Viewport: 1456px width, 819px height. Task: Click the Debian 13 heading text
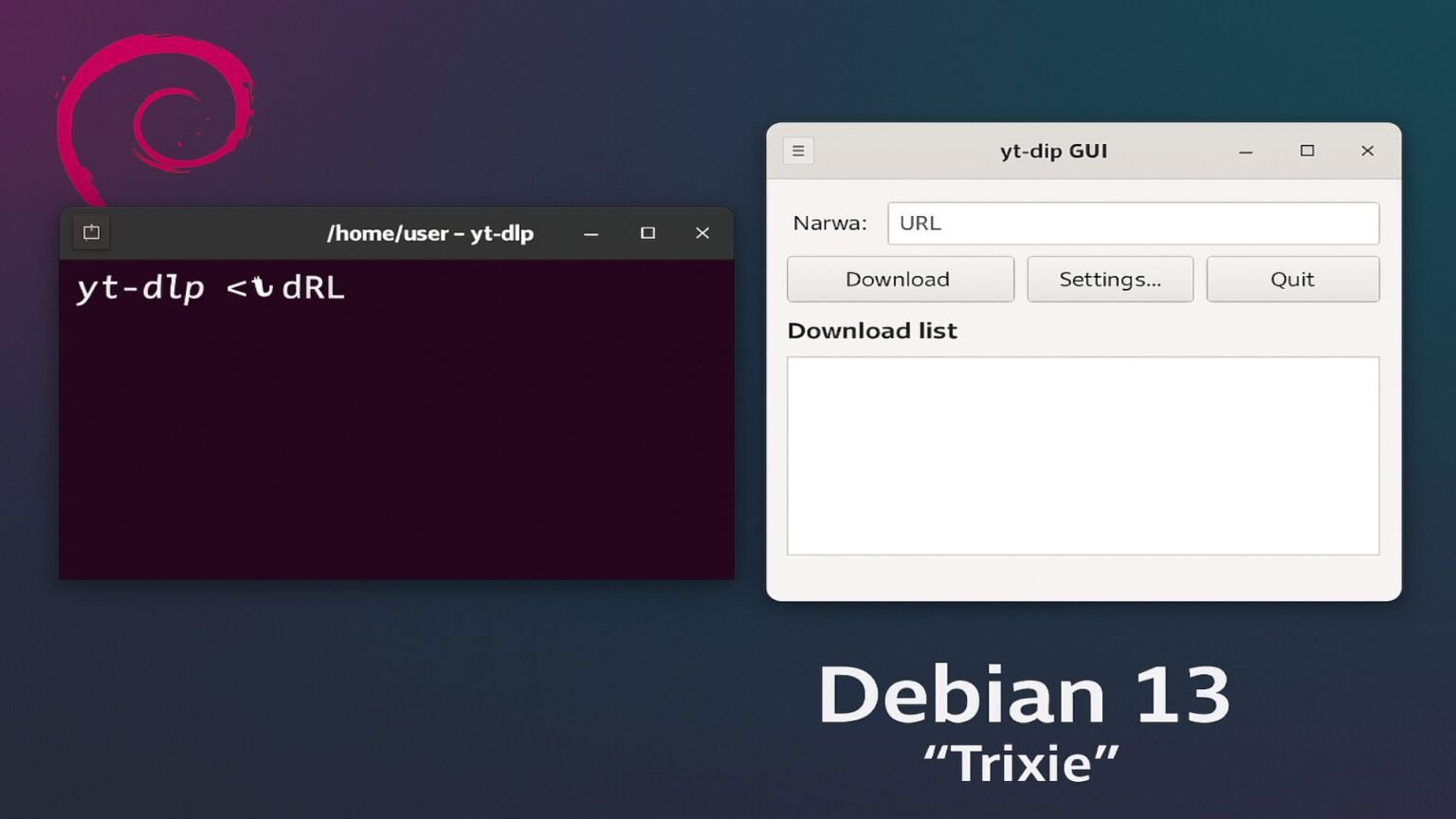tap(1024, 695)
